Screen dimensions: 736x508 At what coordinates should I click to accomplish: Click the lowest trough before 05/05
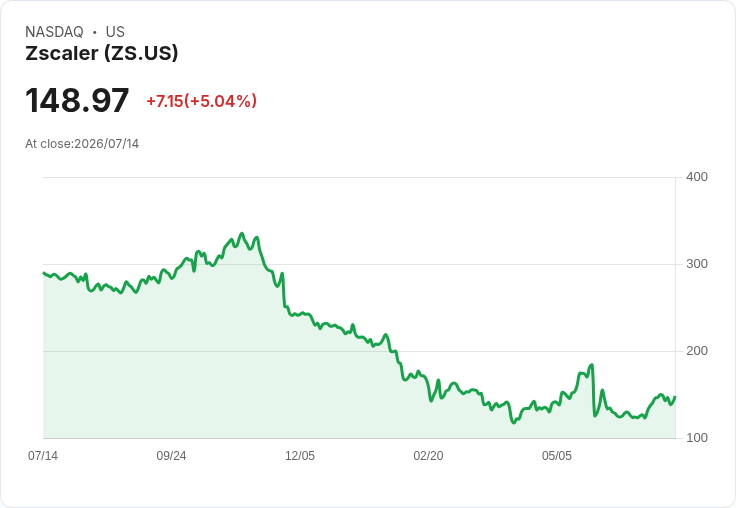(x=514, y=423)
